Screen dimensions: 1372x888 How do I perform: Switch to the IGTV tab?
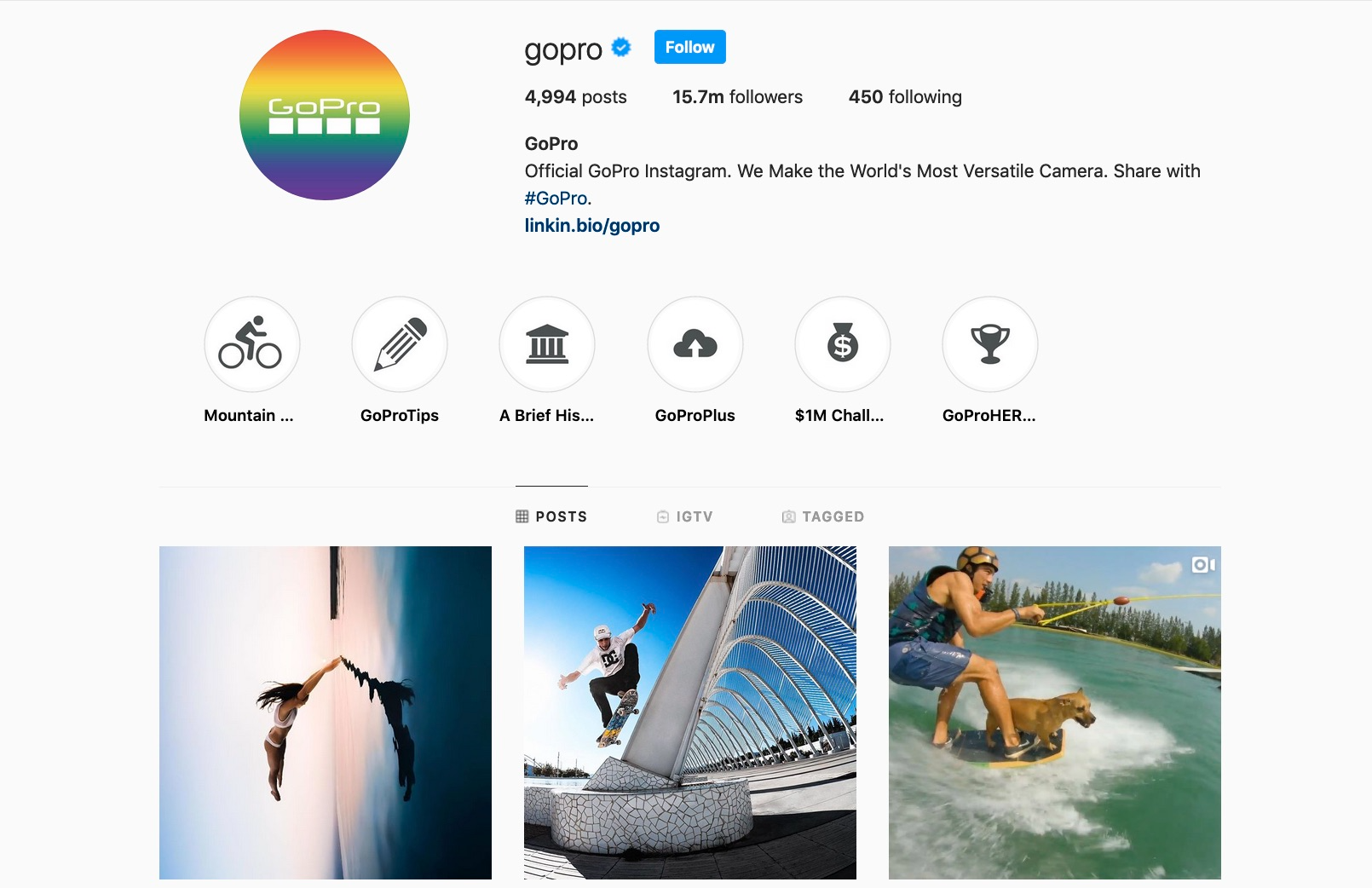coord(684,516)
